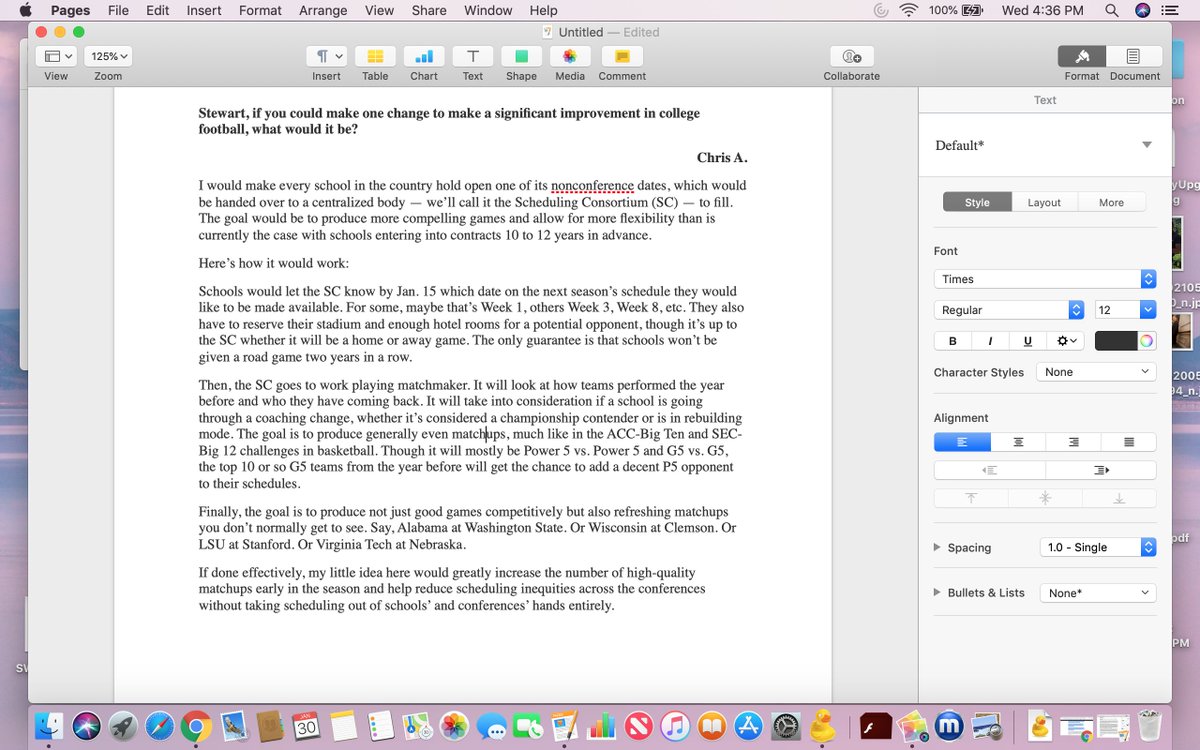This screenshot has width=1200, height=750.
Task: Insert a Table from the toolbar
Action: click(375, 57)
